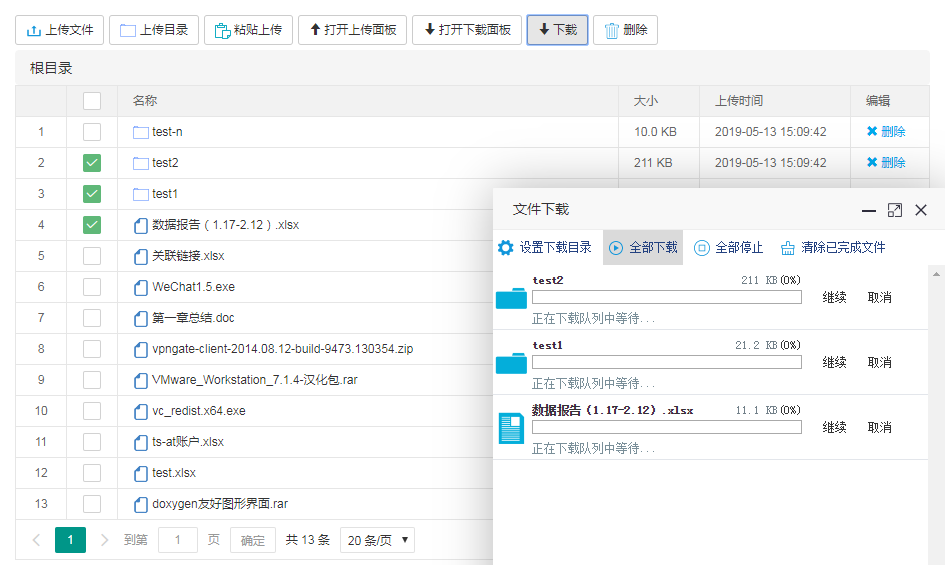This screenshot has height=565, width=945.
Task: Check the test-n row checkbox
Action: [92, 132]
